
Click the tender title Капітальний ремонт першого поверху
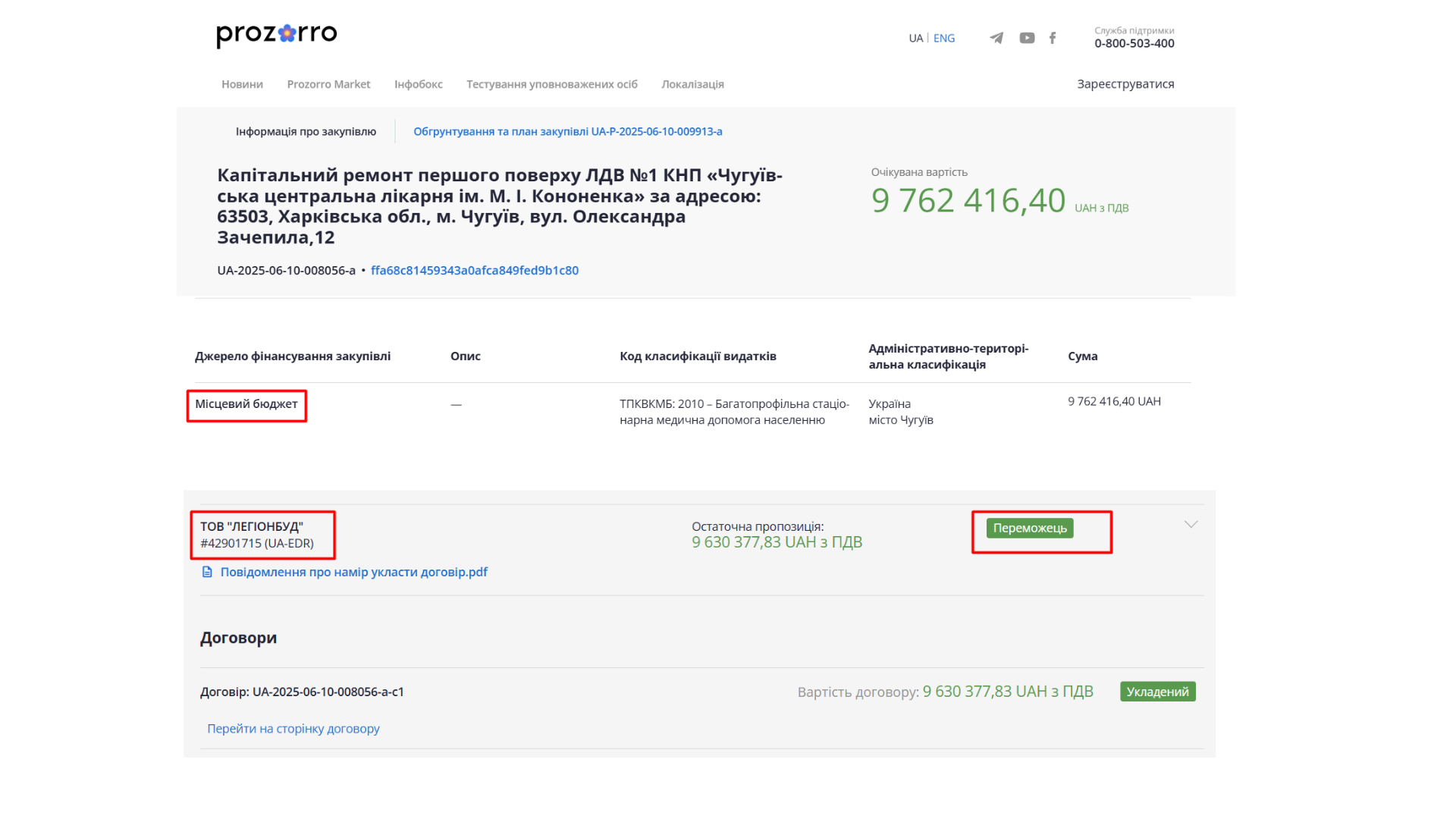tap(500, 206)
